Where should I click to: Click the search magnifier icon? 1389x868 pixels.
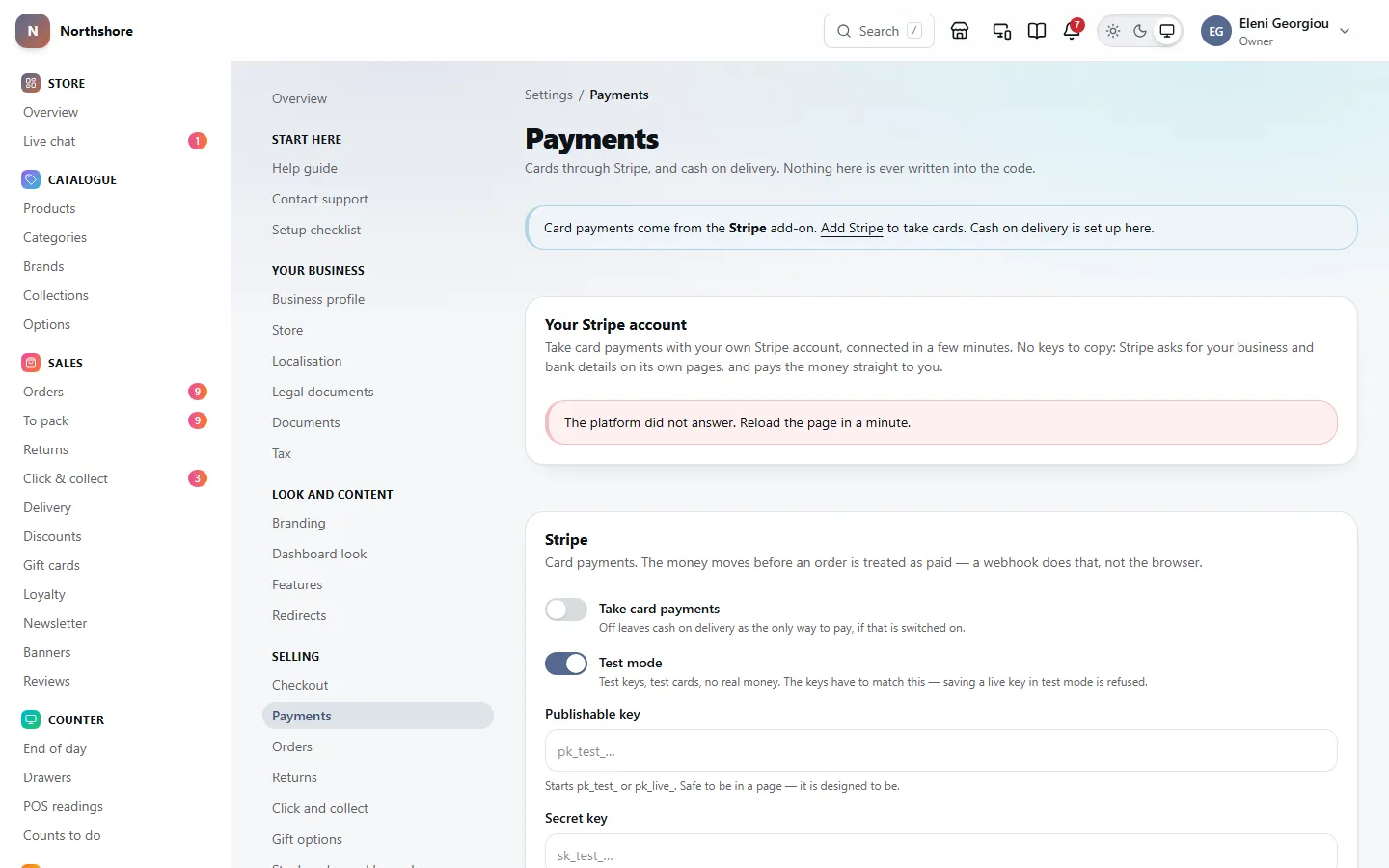click(x=844, y=31)
